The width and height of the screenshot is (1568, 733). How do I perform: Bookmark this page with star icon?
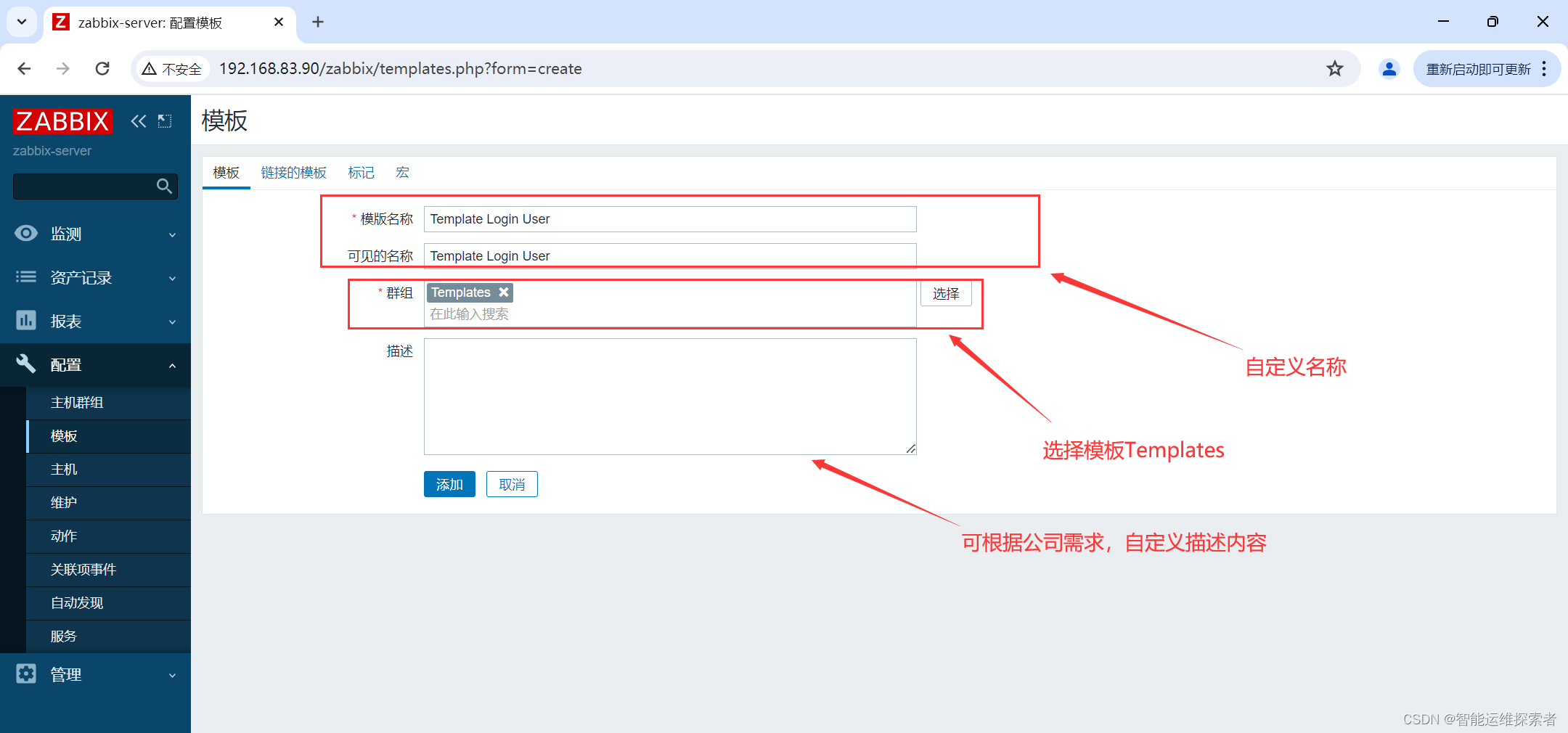pos(1334,69)
